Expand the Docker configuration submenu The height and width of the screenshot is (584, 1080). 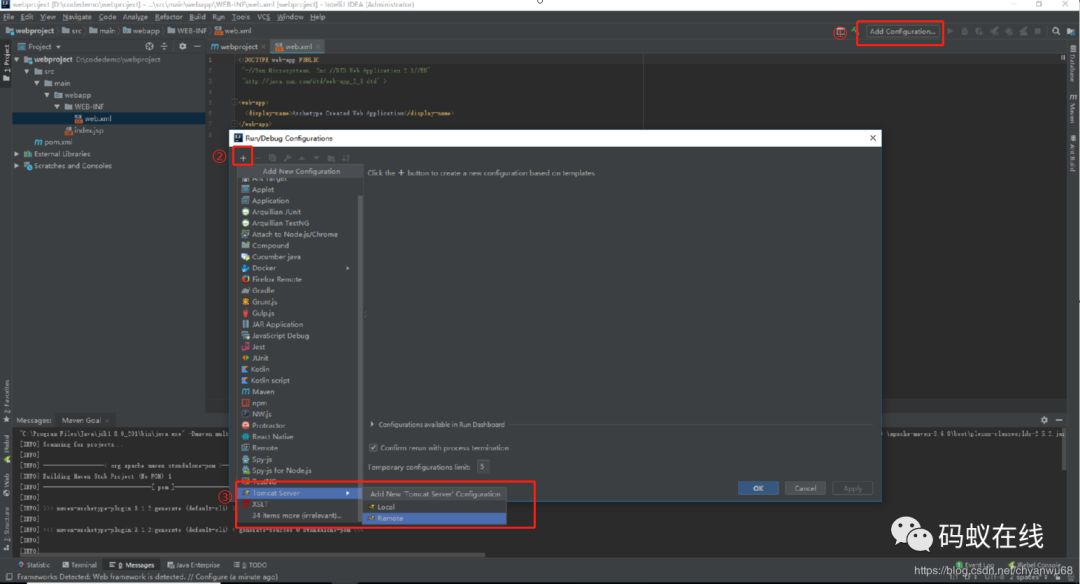point(348,268)
